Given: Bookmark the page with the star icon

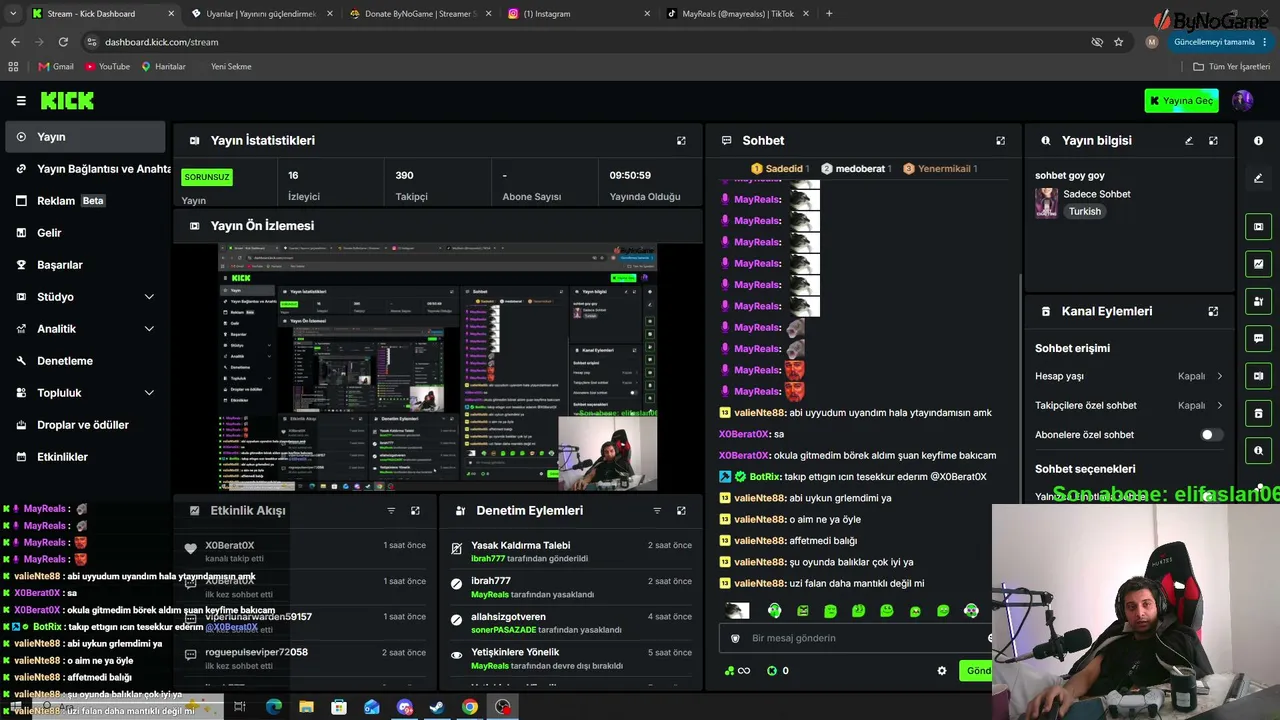Looking at the screenshot, I should tap(1118, 42).
